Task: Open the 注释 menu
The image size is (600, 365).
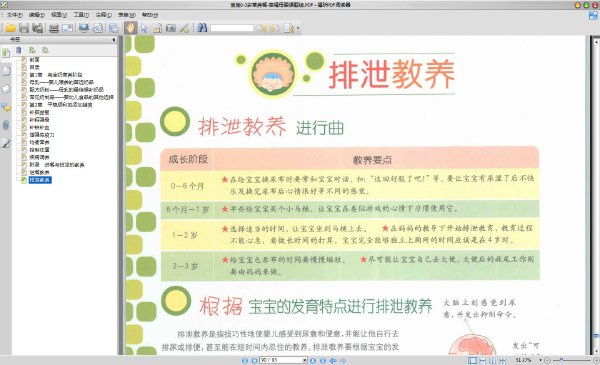Action: [103, 15]
